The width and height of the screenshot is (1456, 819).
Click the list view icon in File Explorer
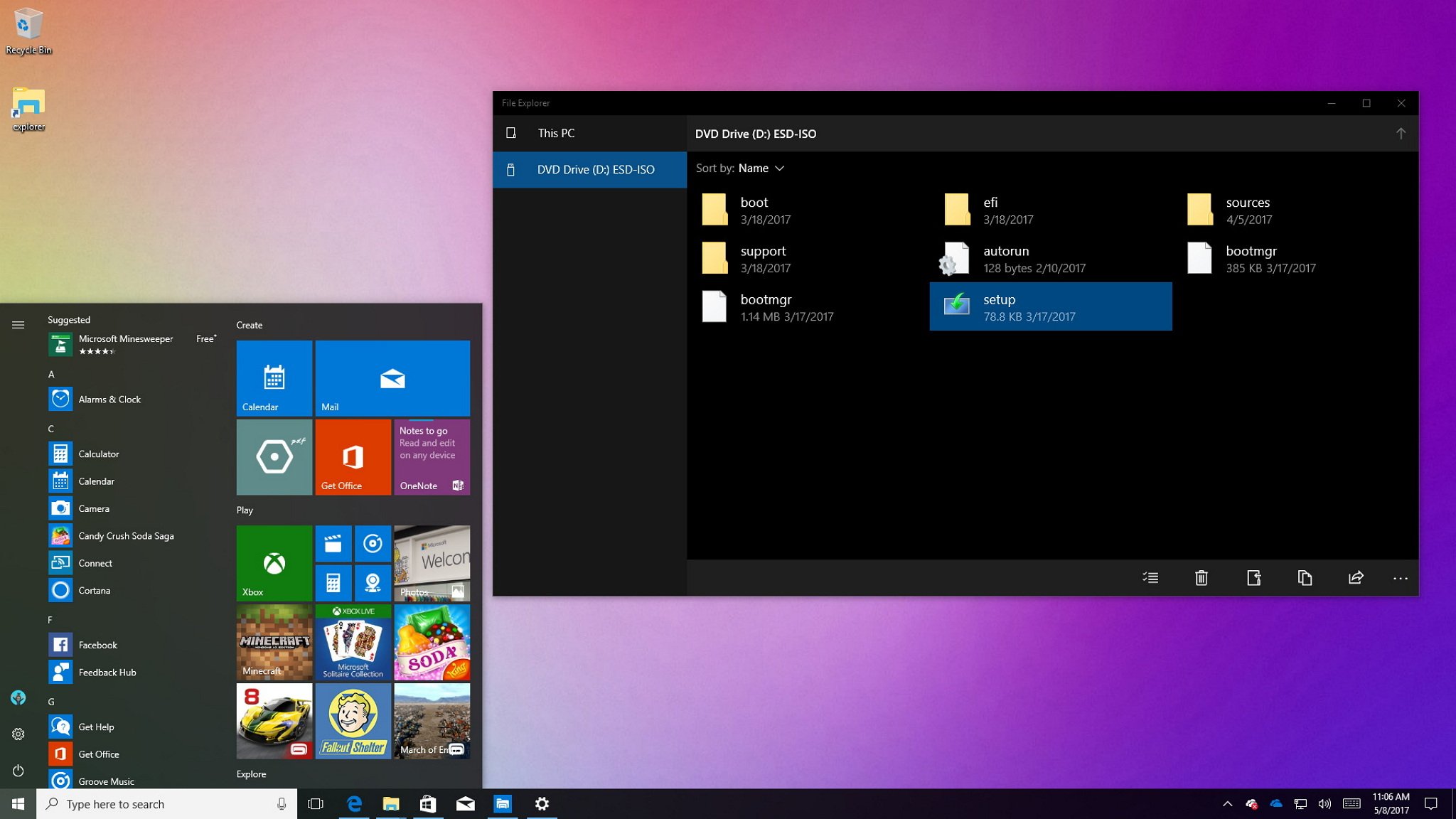click(1150, 577)
